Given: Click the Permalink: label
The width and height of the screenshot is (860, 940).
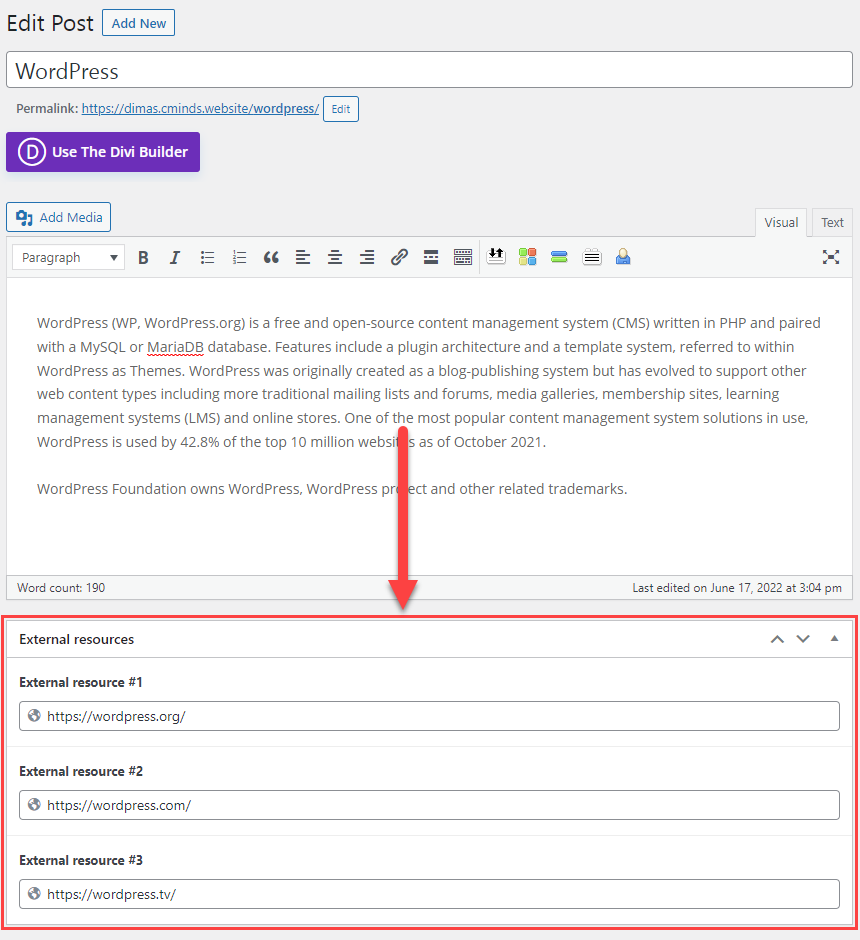Looking at the screenshot, I should click(47, 109).
